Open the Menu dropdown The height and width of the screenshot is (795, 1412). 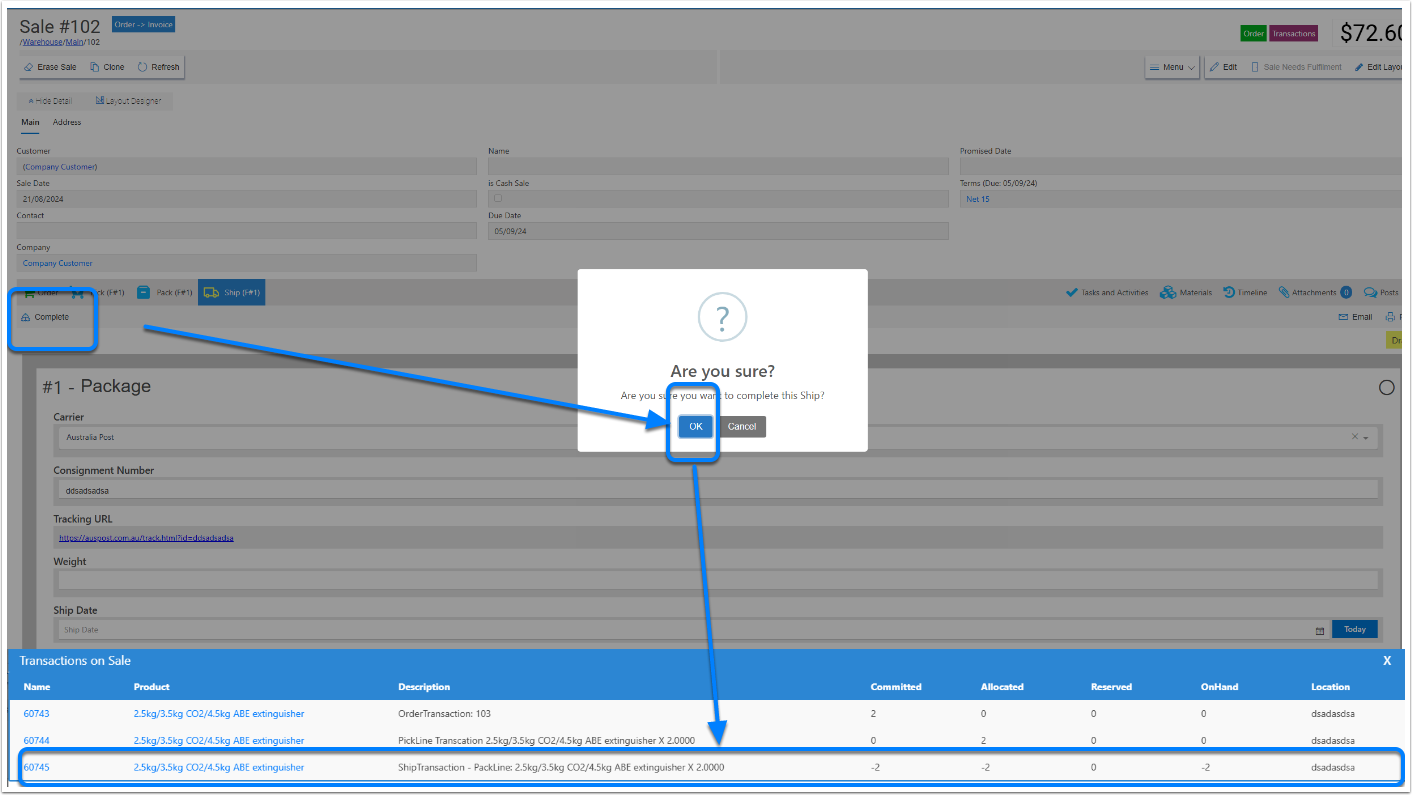[x=1172, y=67]
